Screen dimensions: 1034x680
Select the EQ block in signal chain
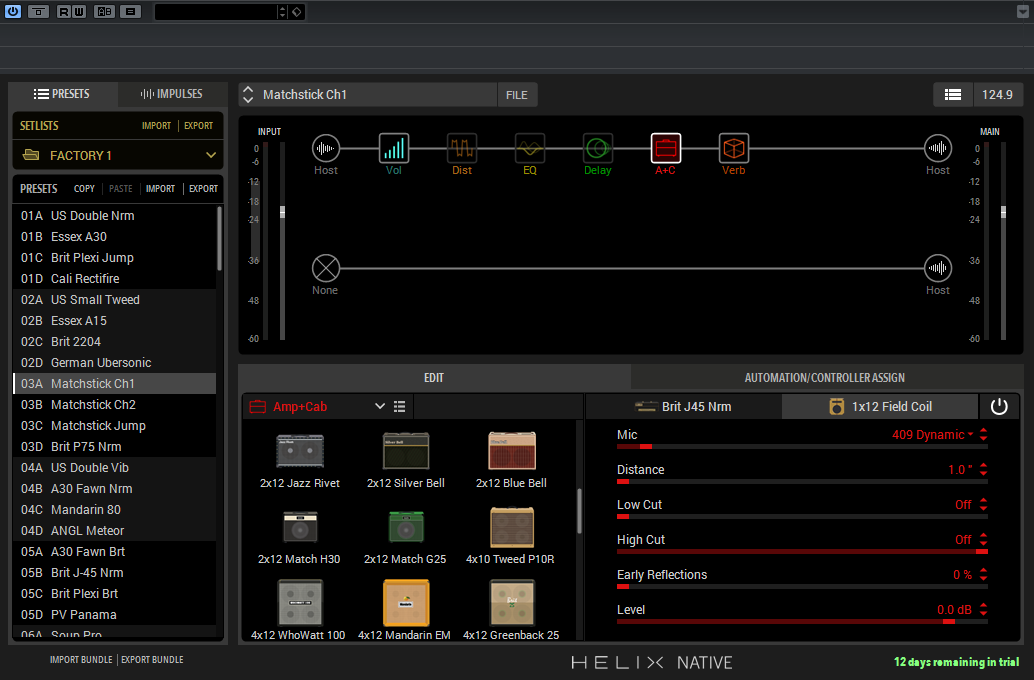click(530, 148)
